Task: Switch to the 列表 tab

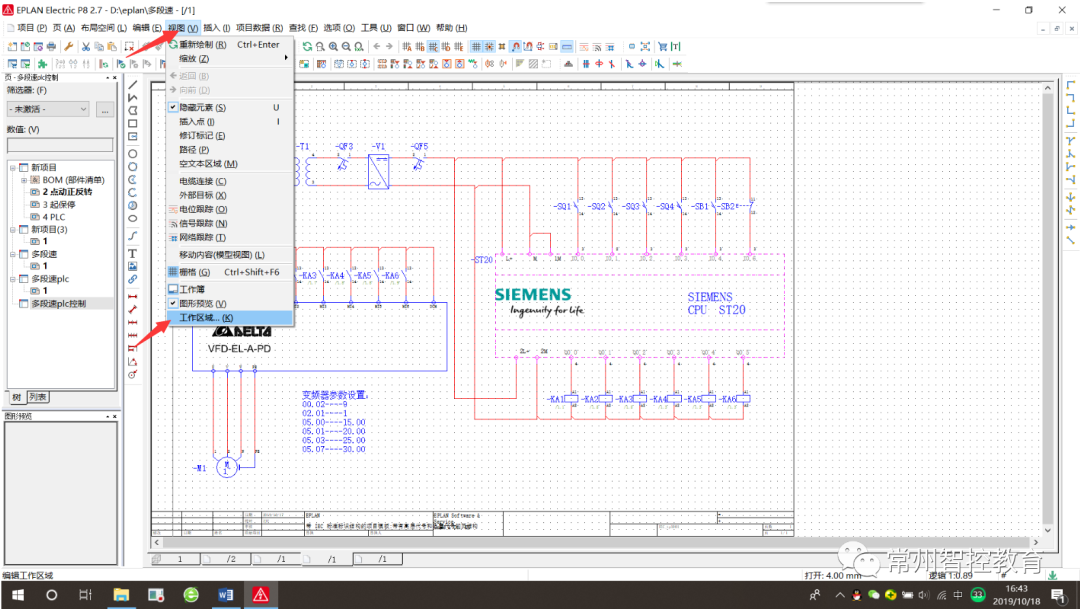Action: pos(38,398)
